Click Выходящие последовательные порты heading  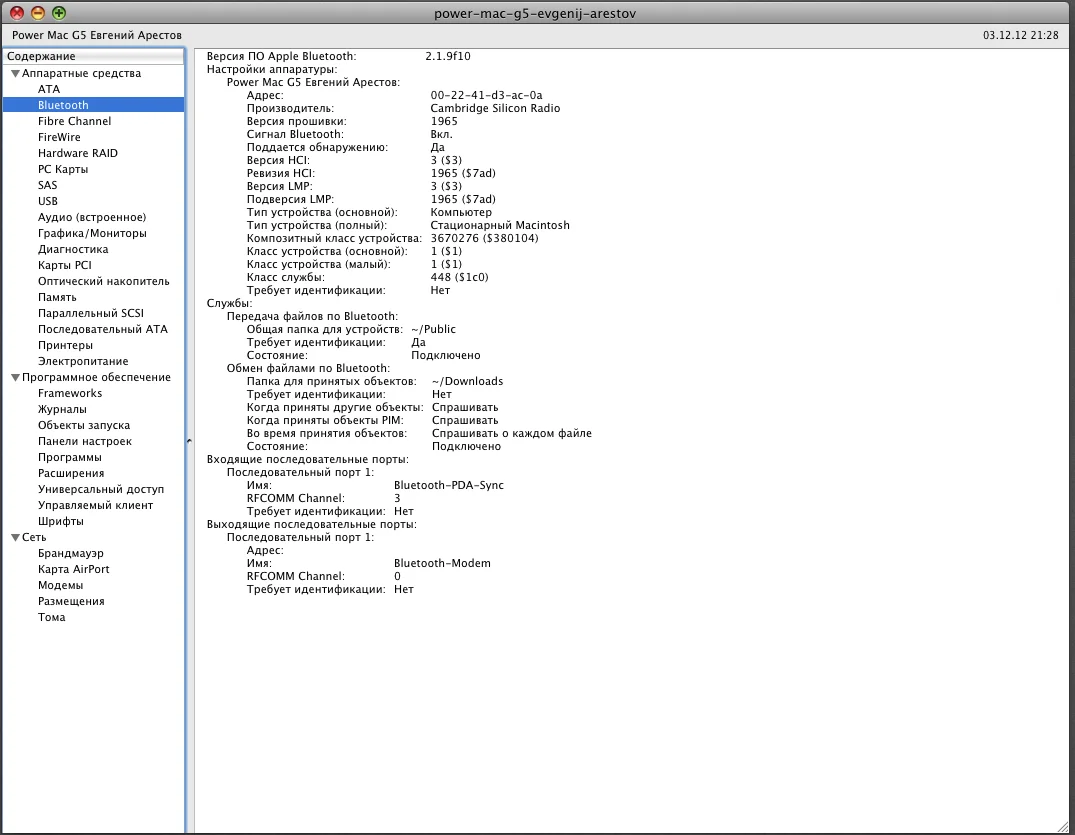click(311, 524)
